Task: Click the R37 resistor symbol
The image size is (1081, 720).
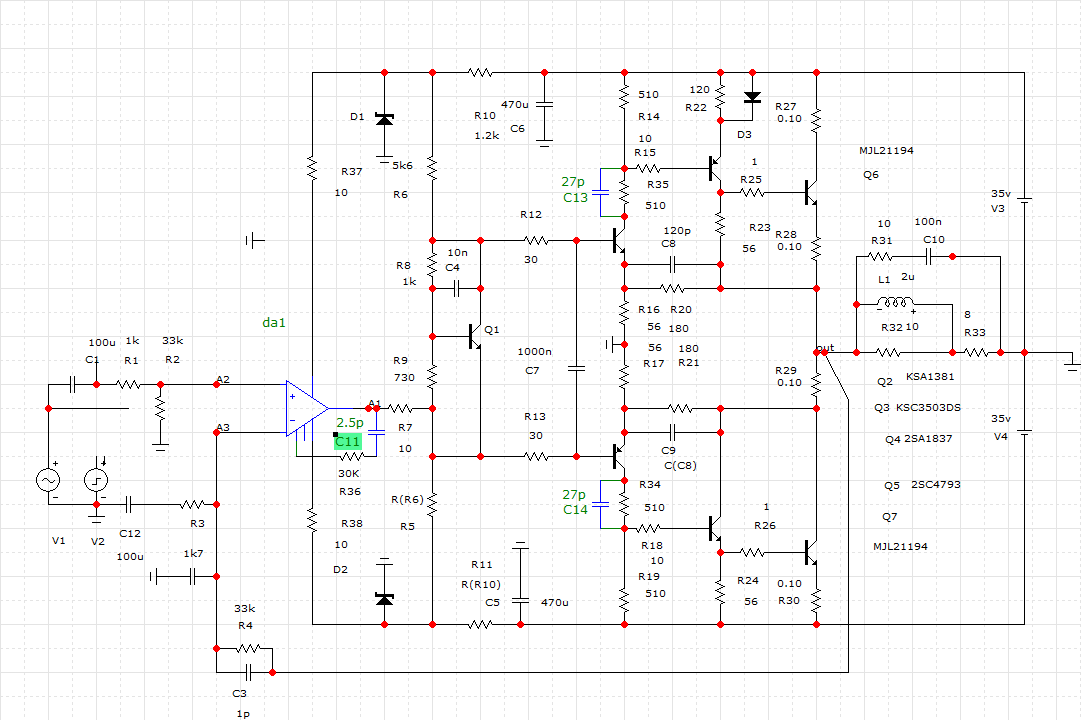Action: pyautogui.click(x=312, y=169)
